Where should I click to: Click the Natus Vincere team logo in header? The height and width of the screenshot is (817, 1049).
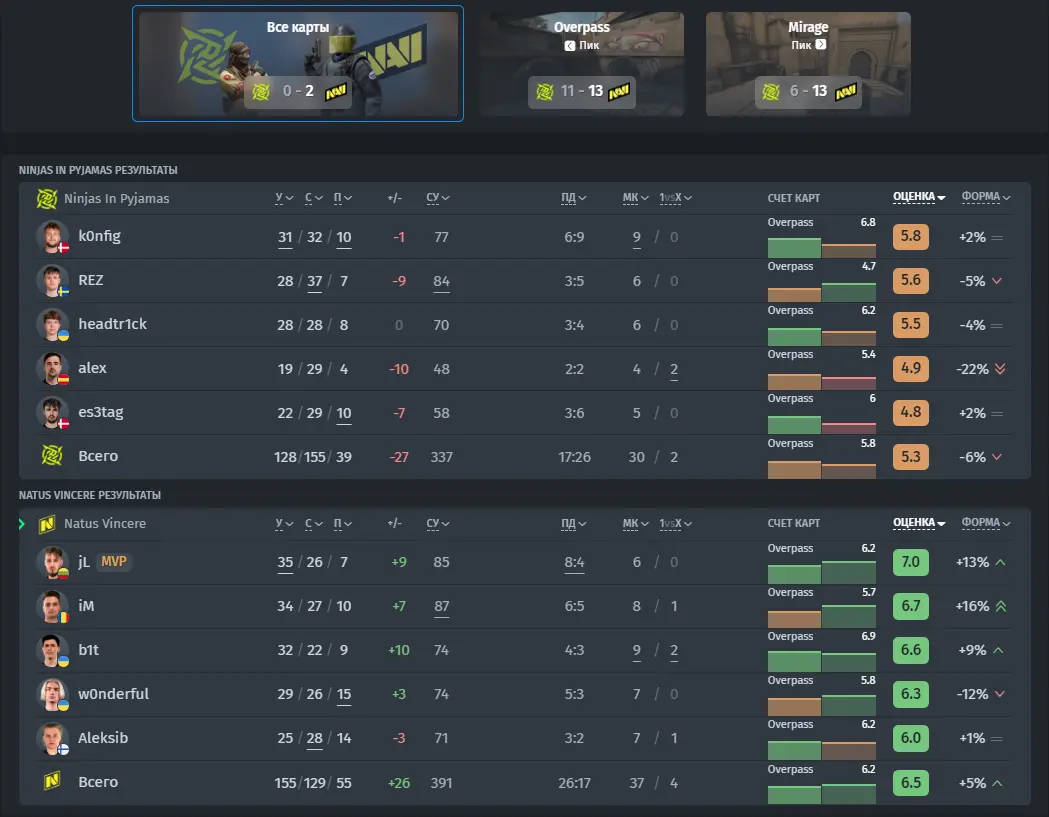[x=47, y=524]
